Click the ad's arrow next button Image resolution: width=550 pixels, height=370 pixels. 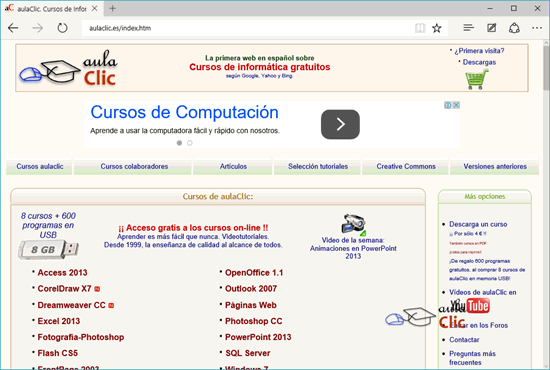point(340,124)
